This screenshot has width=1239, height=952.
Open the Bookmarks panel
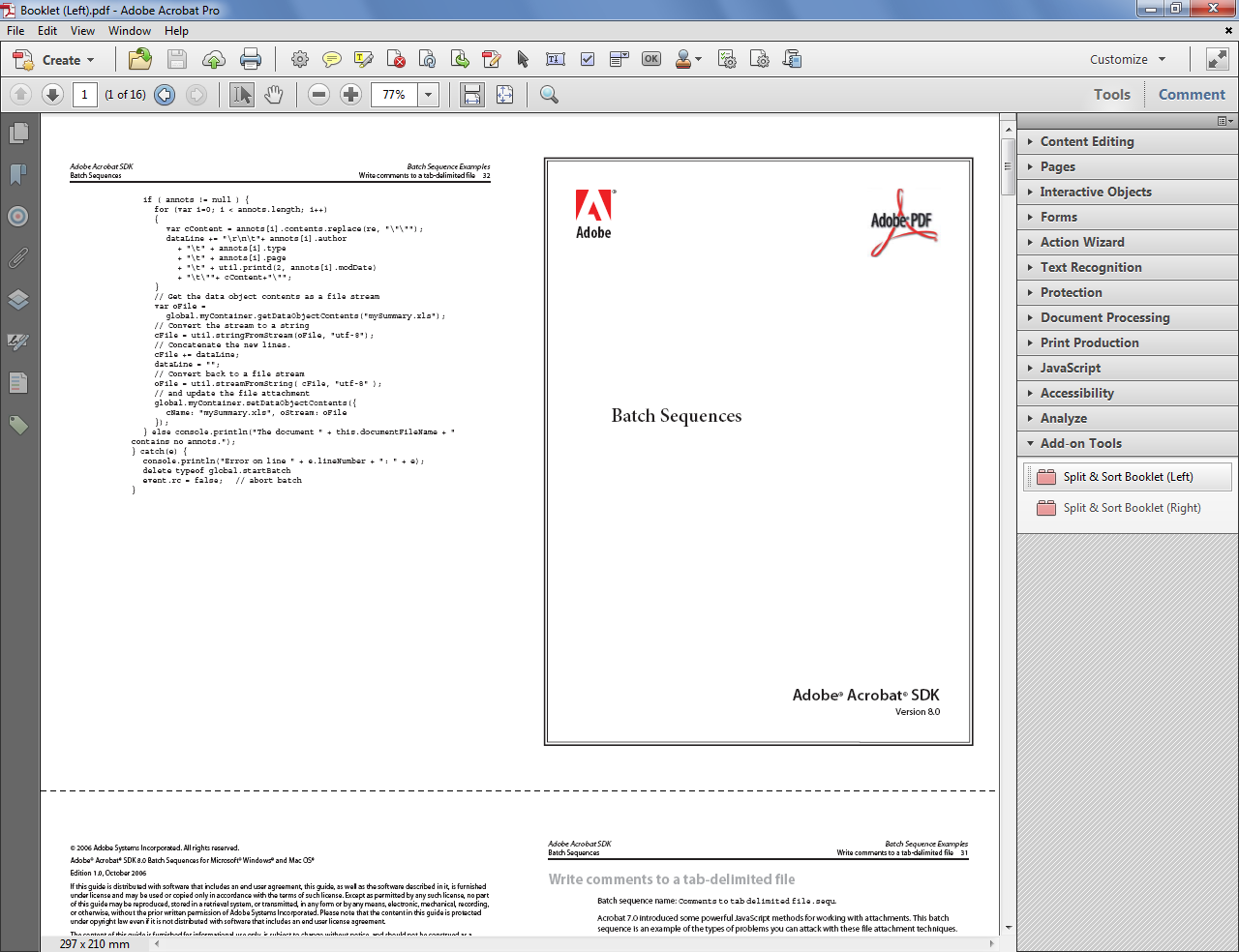pyautogui.click(x=17, y=174)
